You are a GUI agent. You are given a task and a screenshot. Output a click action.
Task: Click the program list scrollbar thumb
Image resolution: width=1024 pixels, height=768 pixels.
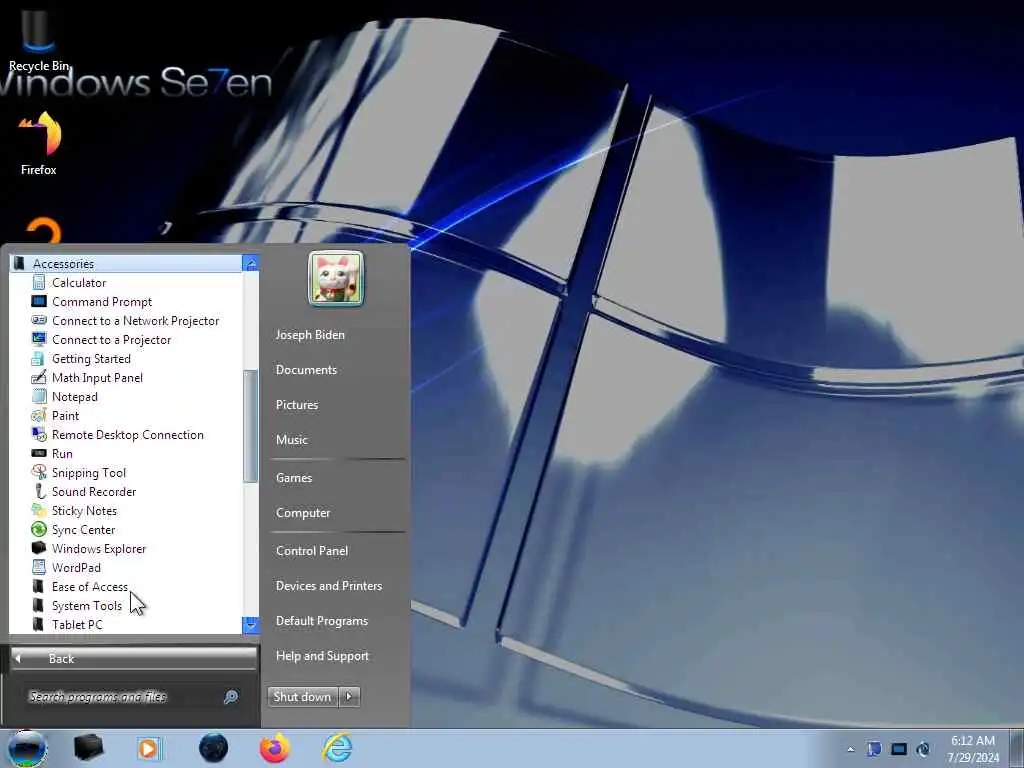[250, 426]
